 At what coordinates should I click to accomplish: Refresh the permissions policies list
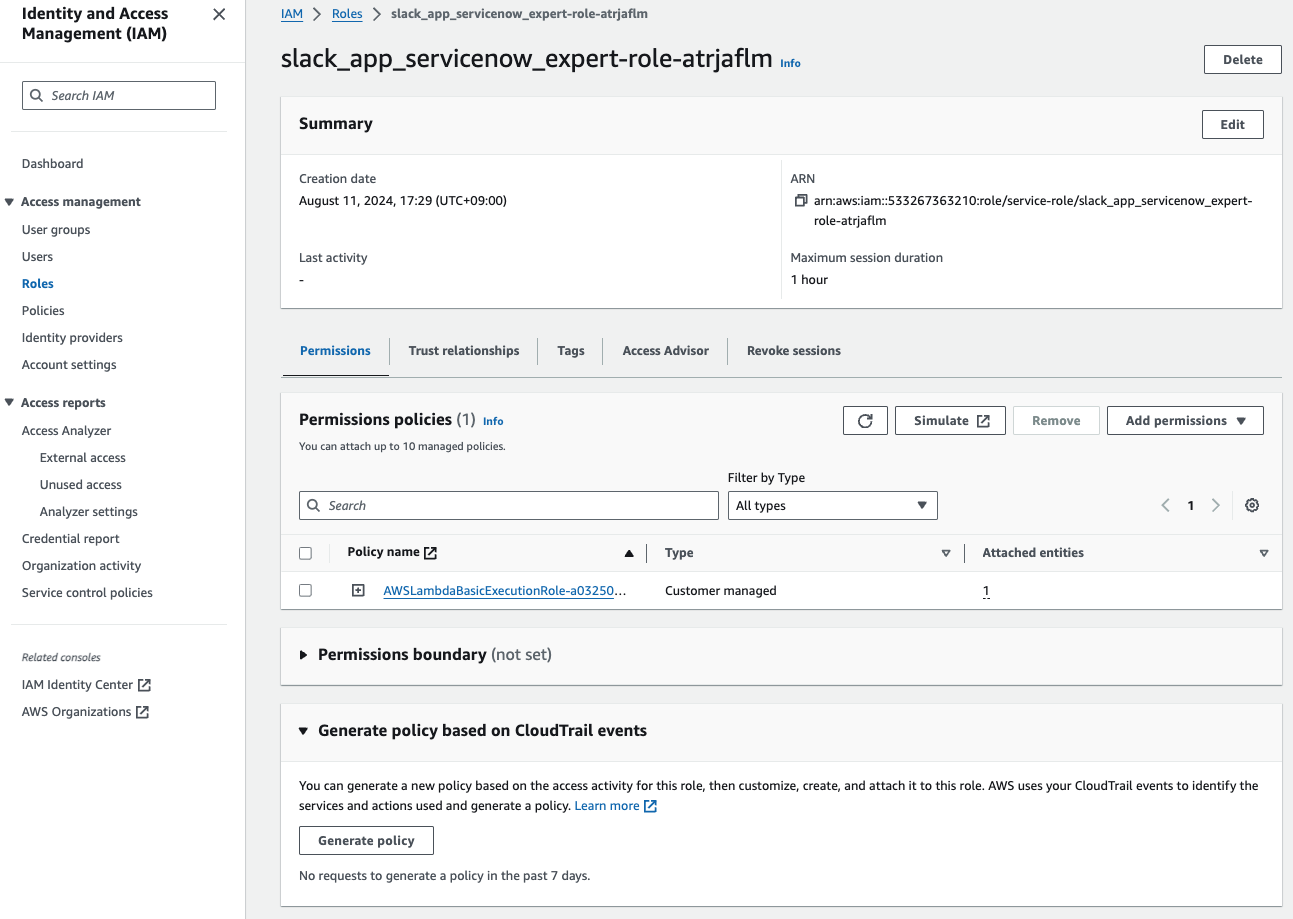865,421
